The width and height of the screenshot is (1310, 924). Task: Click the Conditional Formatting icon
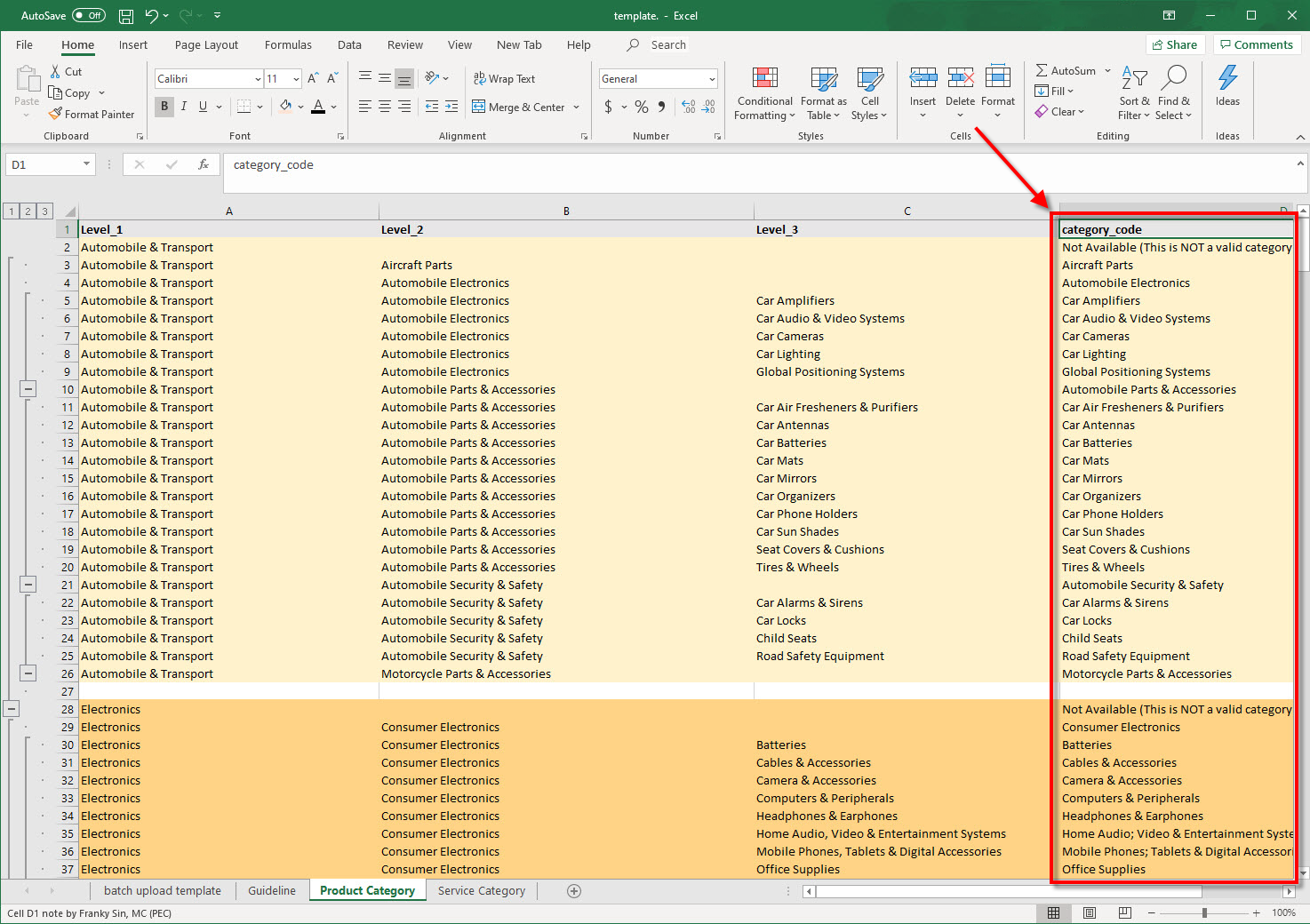coord(764,78)
